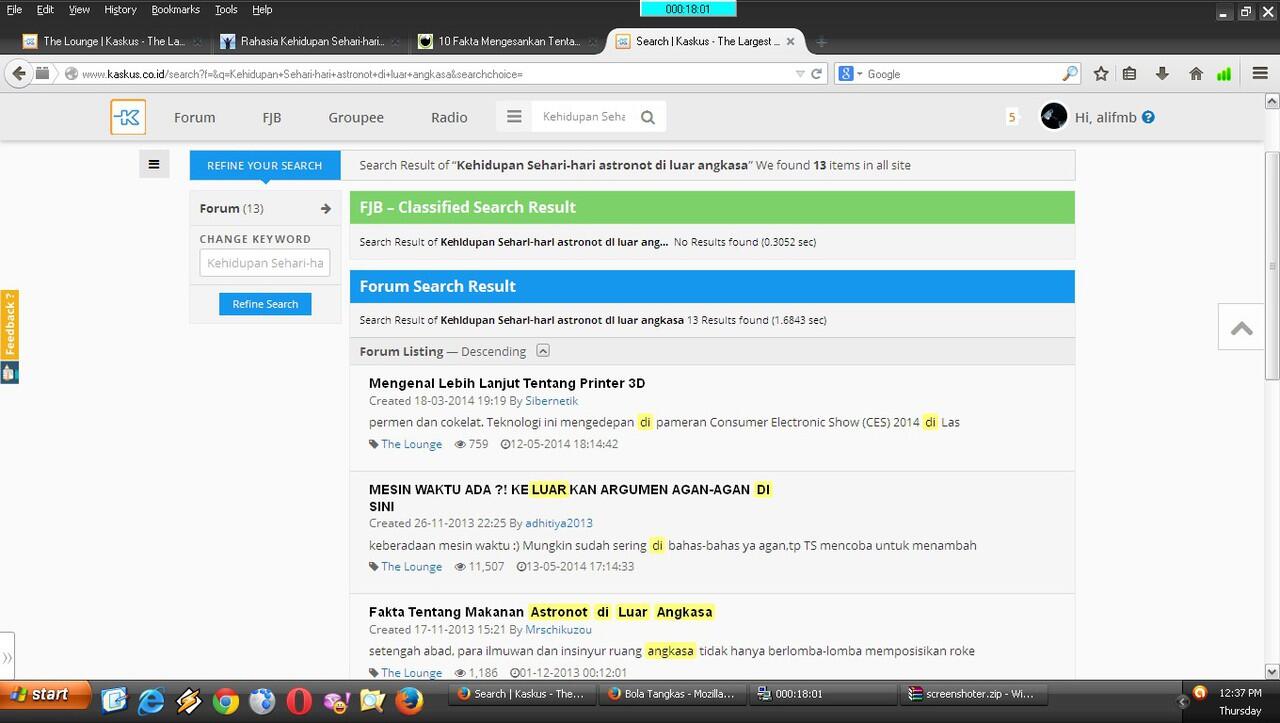Screen dimensions: 1280x723
Task: Open thread Fakta Tentang Makanan Astronot
Action: (x=541, y=612)
